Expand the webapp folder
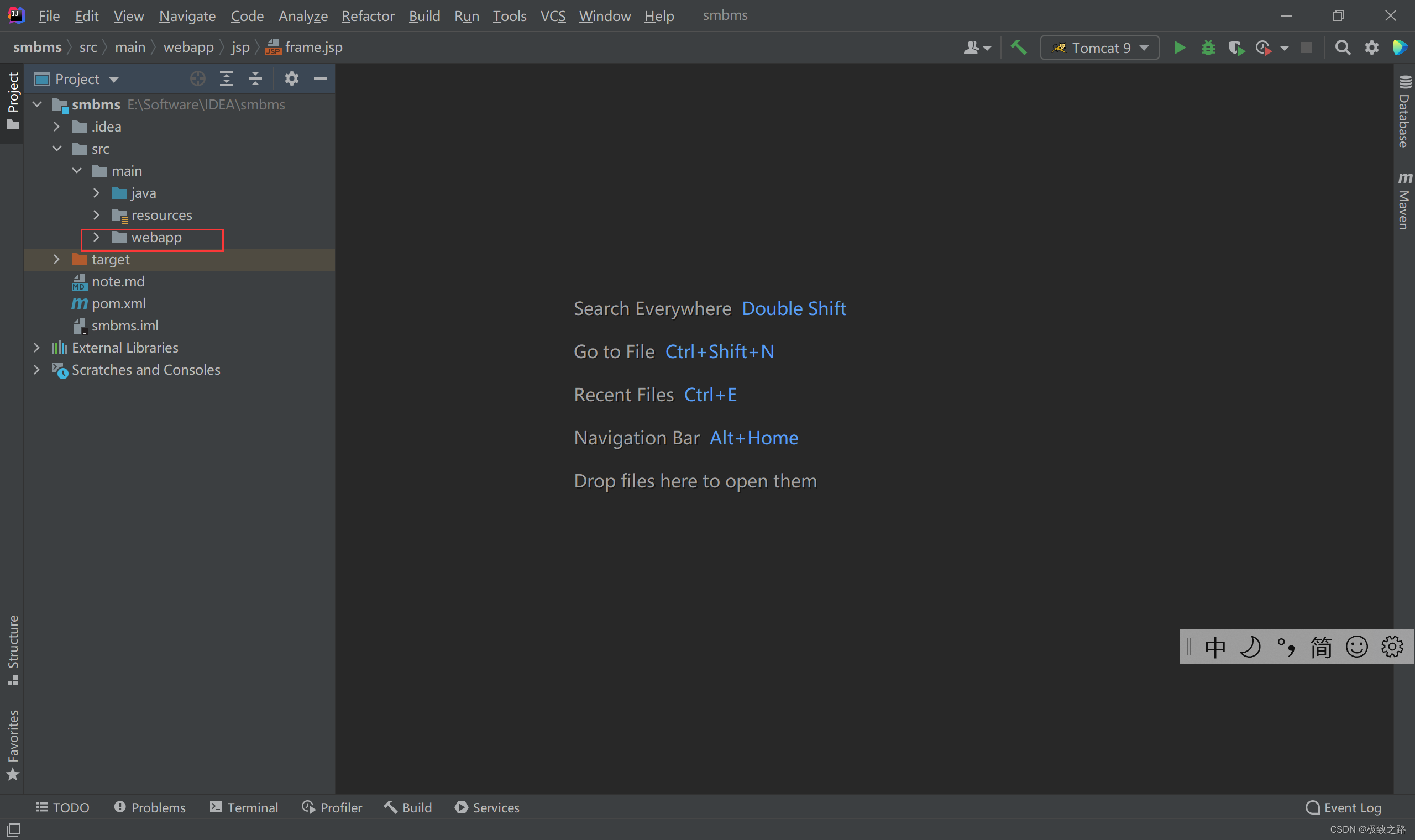 click(x=96, y=237)
